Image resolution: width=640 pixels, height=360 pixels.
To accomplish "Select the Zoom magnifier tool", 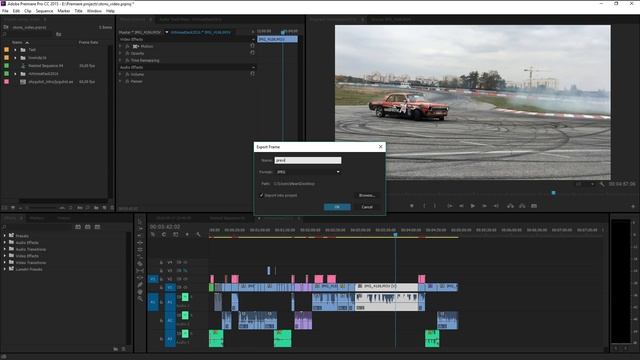I will pyautogui.click(x=140, y=299).
